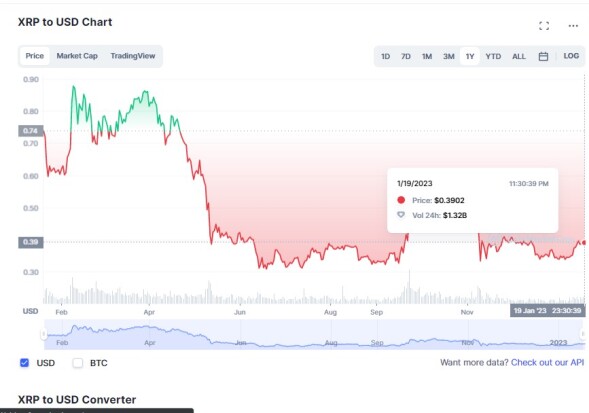The width and height of the screenshot is (589, 413).
Task: Uncheck the USD checkbox
Action: 24,363
